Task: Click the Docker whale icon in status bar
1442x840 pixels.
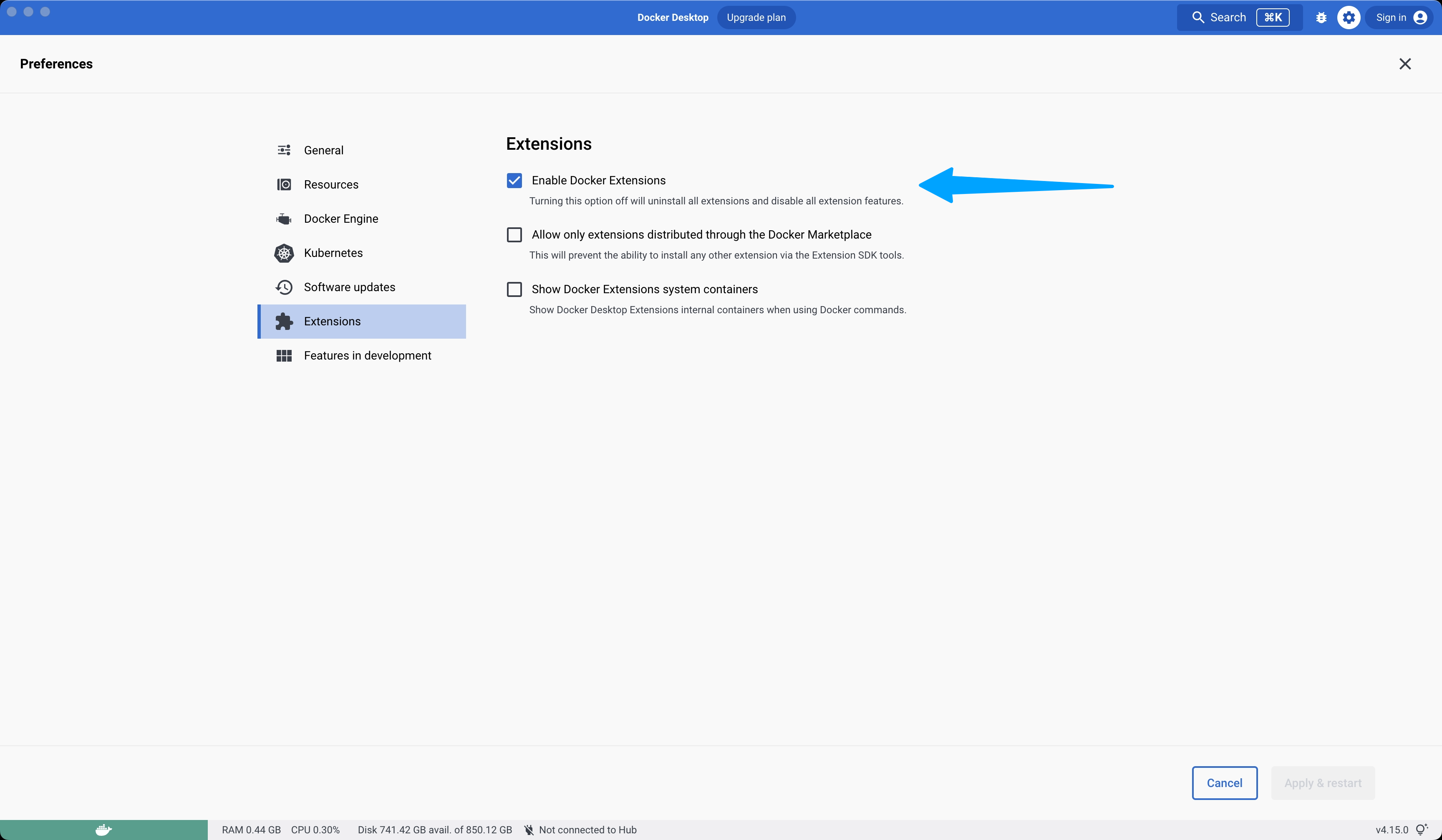Action: pos(103,830)
